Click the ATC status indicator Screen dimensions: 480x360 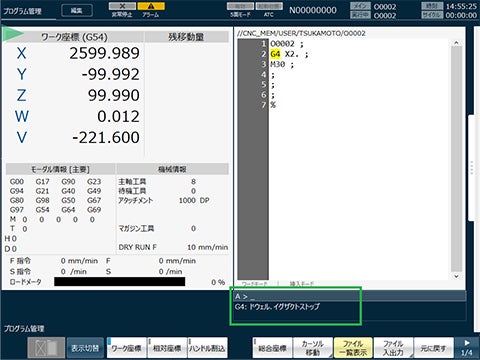pyautogui.click(x=269, y=10)
